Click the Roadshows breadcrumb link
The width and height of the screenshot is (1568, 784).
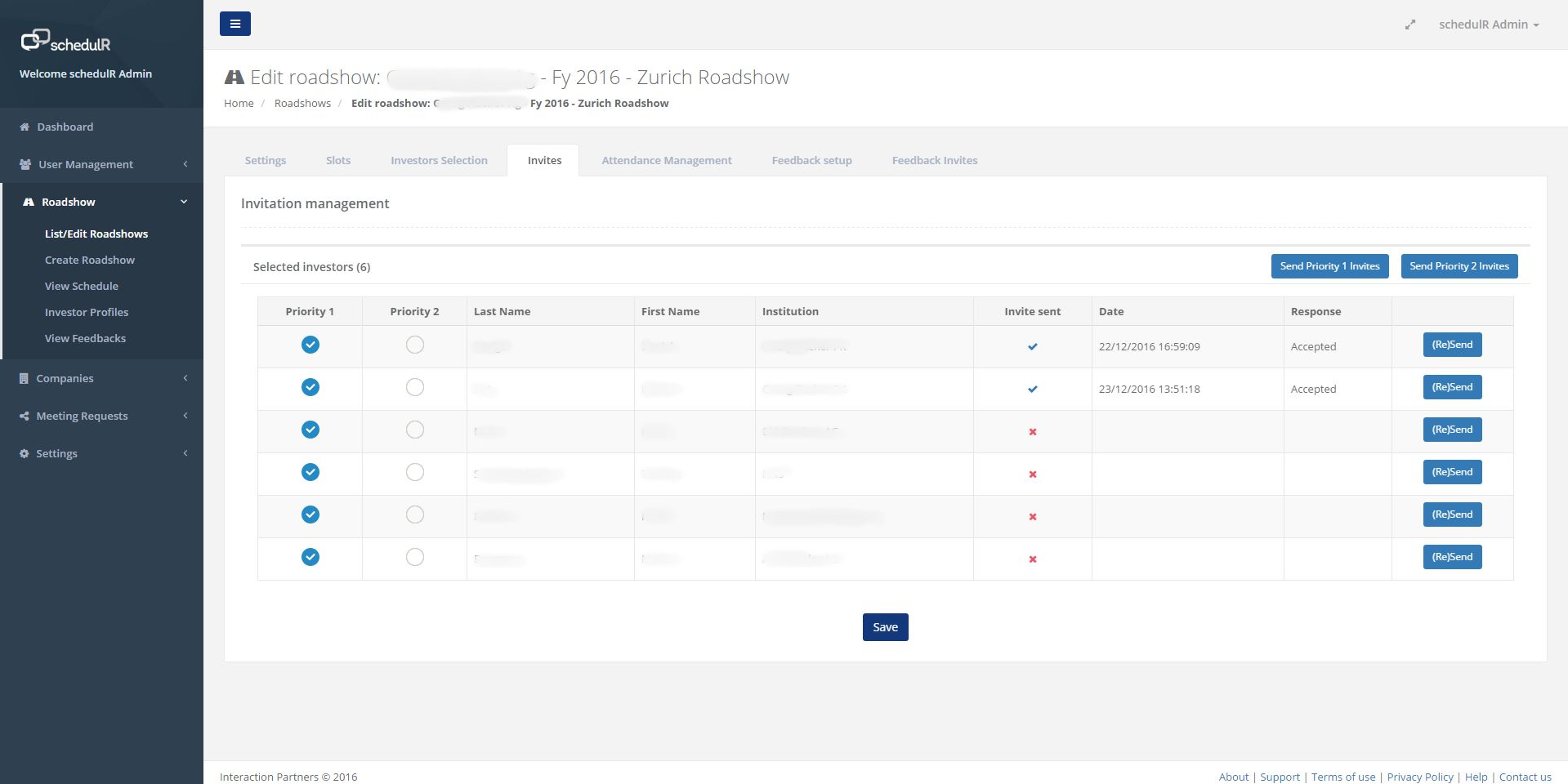coord(302,103)
